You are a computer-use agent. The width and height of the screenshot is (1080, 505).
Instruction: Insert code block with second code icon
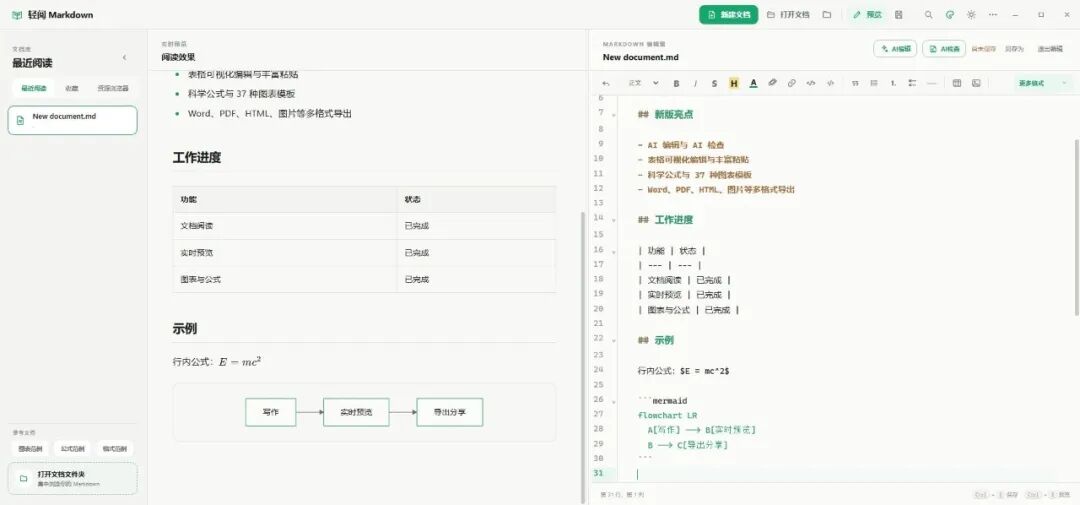(x=830, y=83)
